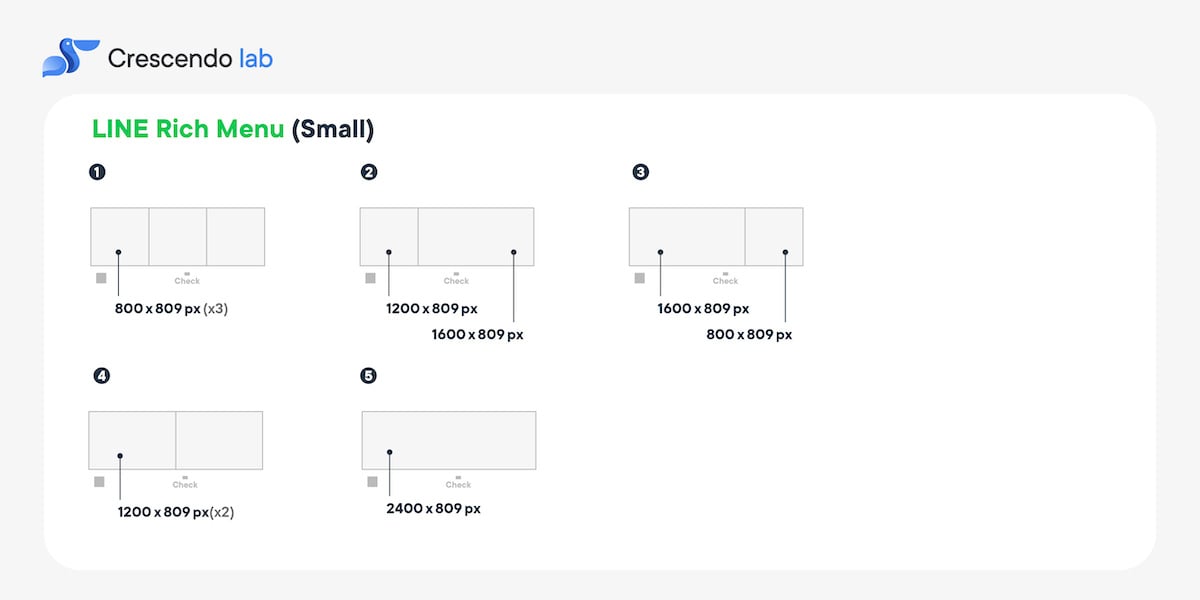The image size is (1200, 600).
Task: Click the "Crescendo lab" brand text
Action: point(190,58)
